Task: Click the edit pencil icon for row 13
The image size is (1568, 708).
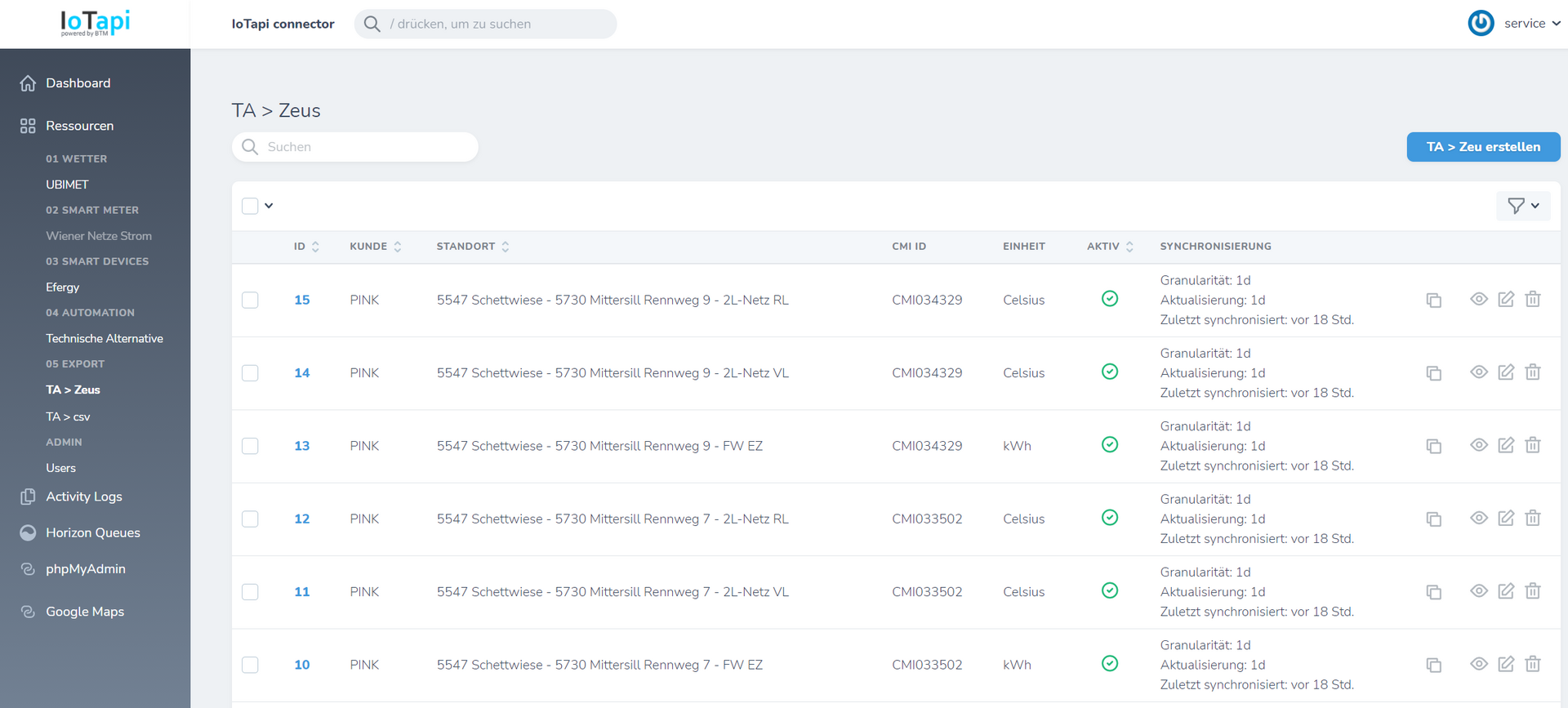Action: point(1506,445)
